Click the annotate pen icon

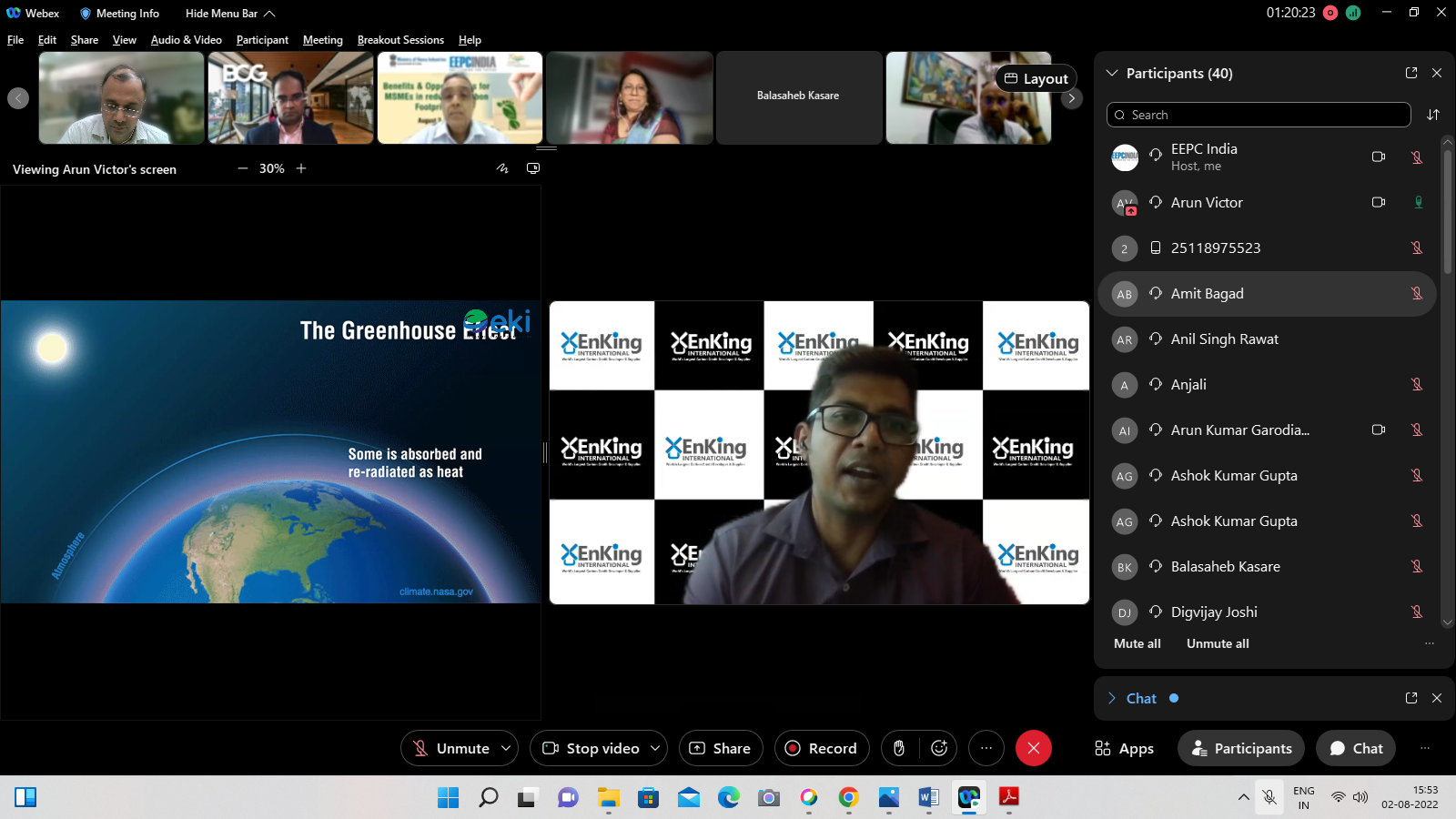[502, 168]
